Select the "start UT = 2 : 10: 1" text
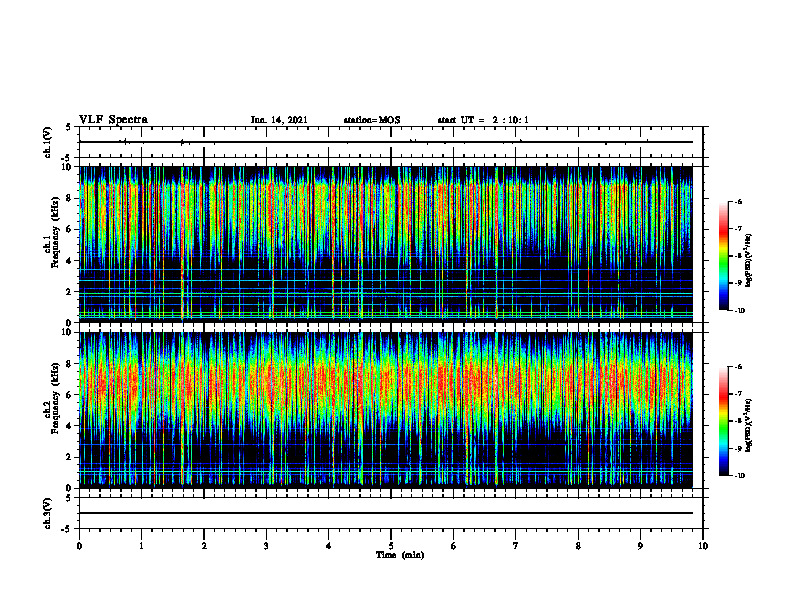This screenshot has width=792, height=612. [483, 120]
